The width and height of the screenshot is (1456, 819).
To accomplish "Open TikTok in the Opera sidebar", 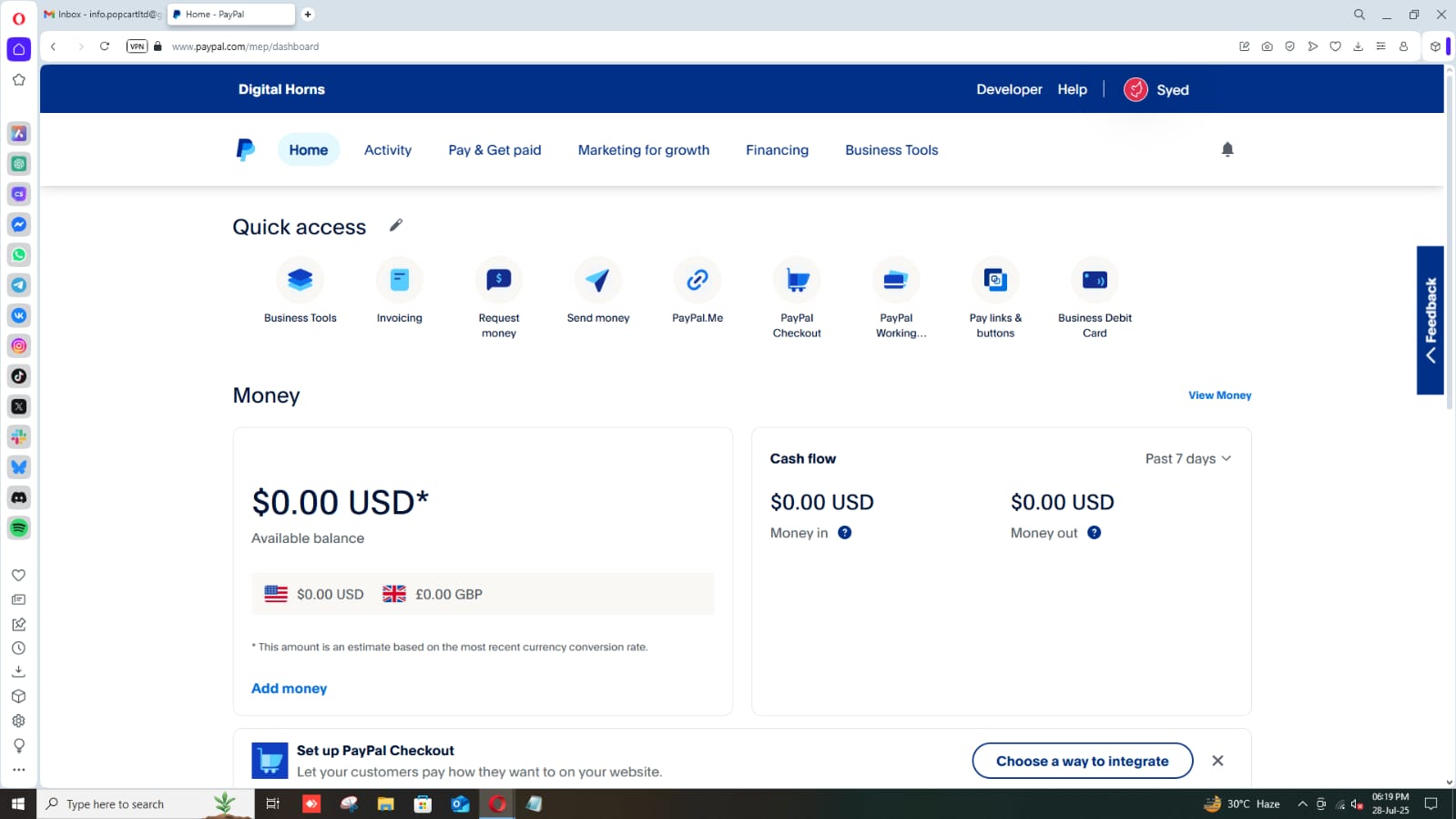I will click(19, 376).
